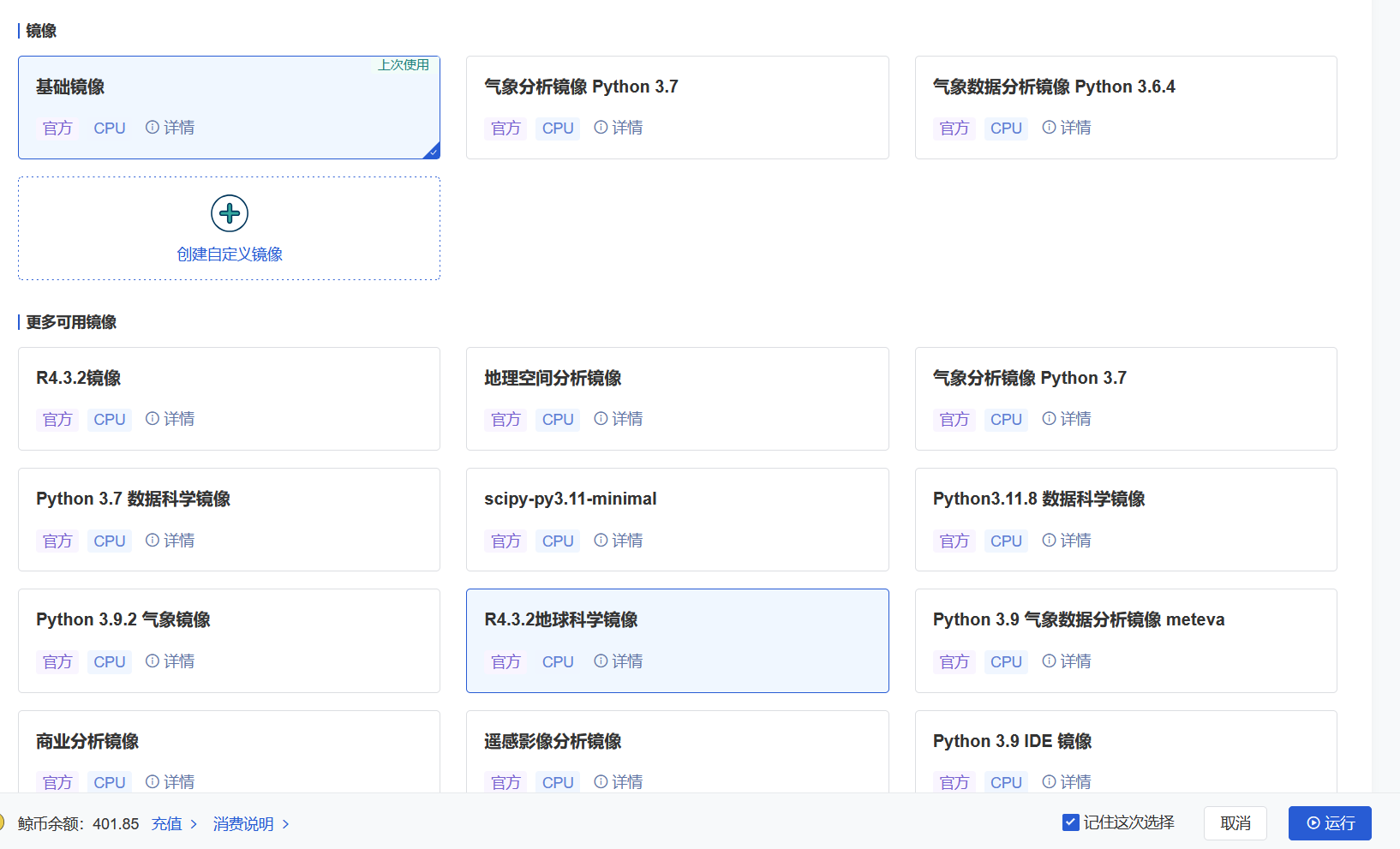Open 详情 for 地理空间分析镜像
Image resolution: width=1400 pixels, height=849 pixels.
[x=619, y=419]
